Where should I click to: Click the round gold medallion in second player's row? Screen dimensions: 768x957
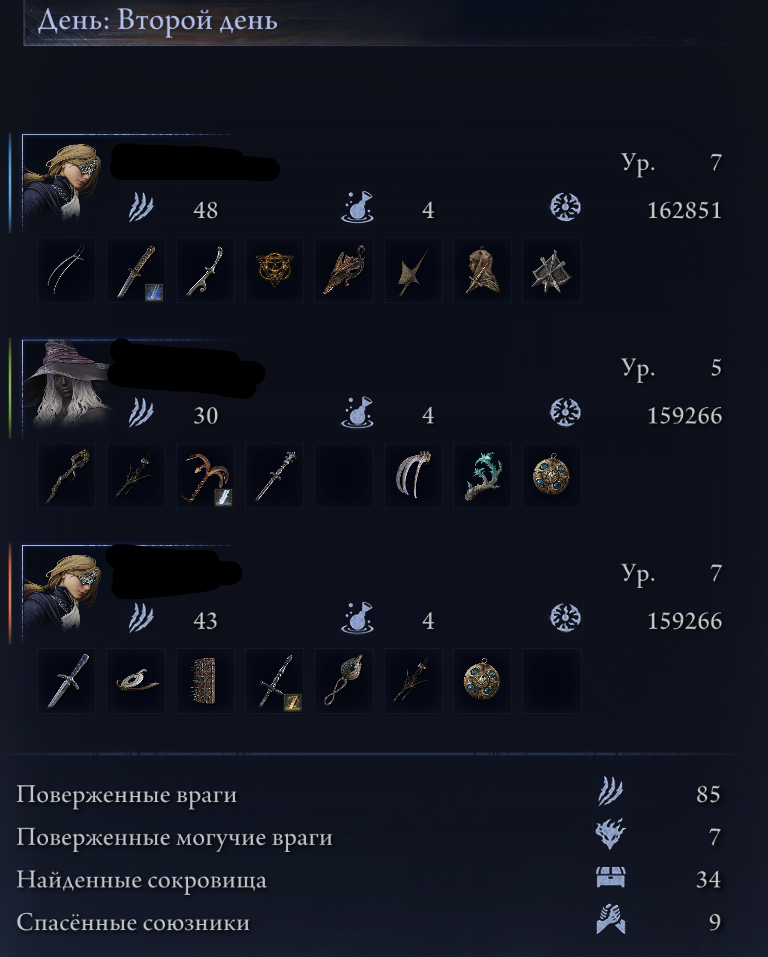point(552,475)
